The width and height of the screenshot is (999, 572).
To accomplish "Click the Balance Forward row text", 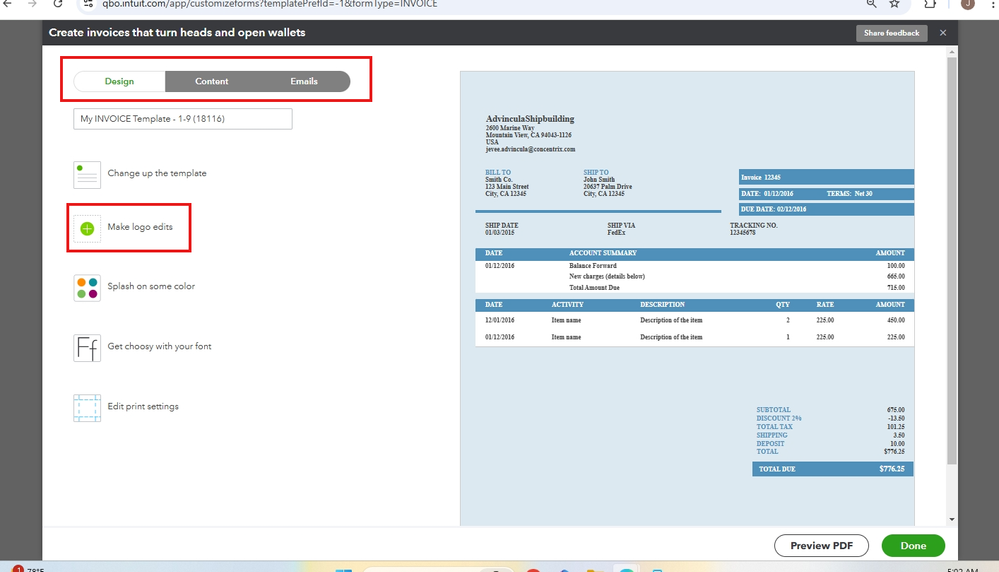I will tap(593, 266).
